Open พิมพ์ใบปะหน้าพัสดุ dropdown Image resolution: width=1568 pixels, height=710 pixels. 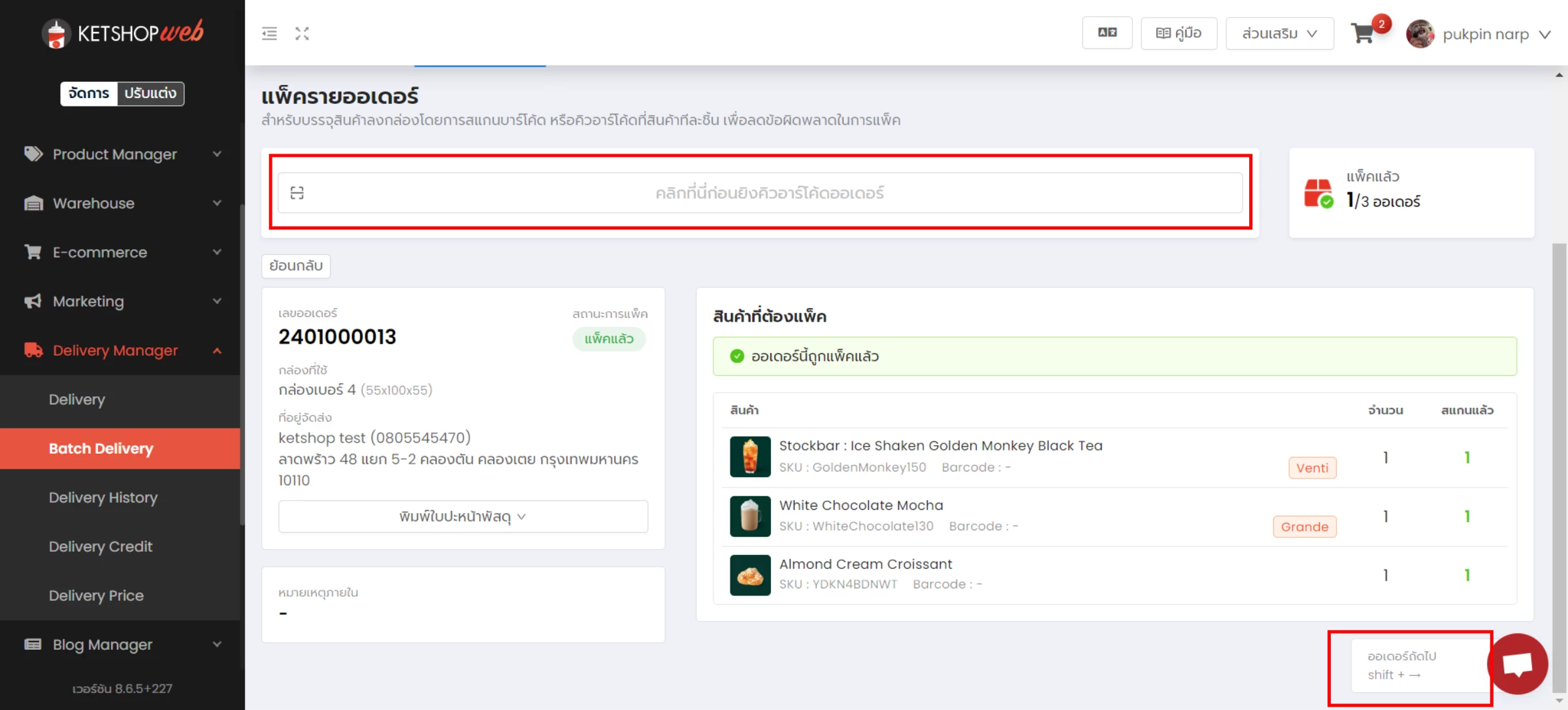[x=463, y=516]
